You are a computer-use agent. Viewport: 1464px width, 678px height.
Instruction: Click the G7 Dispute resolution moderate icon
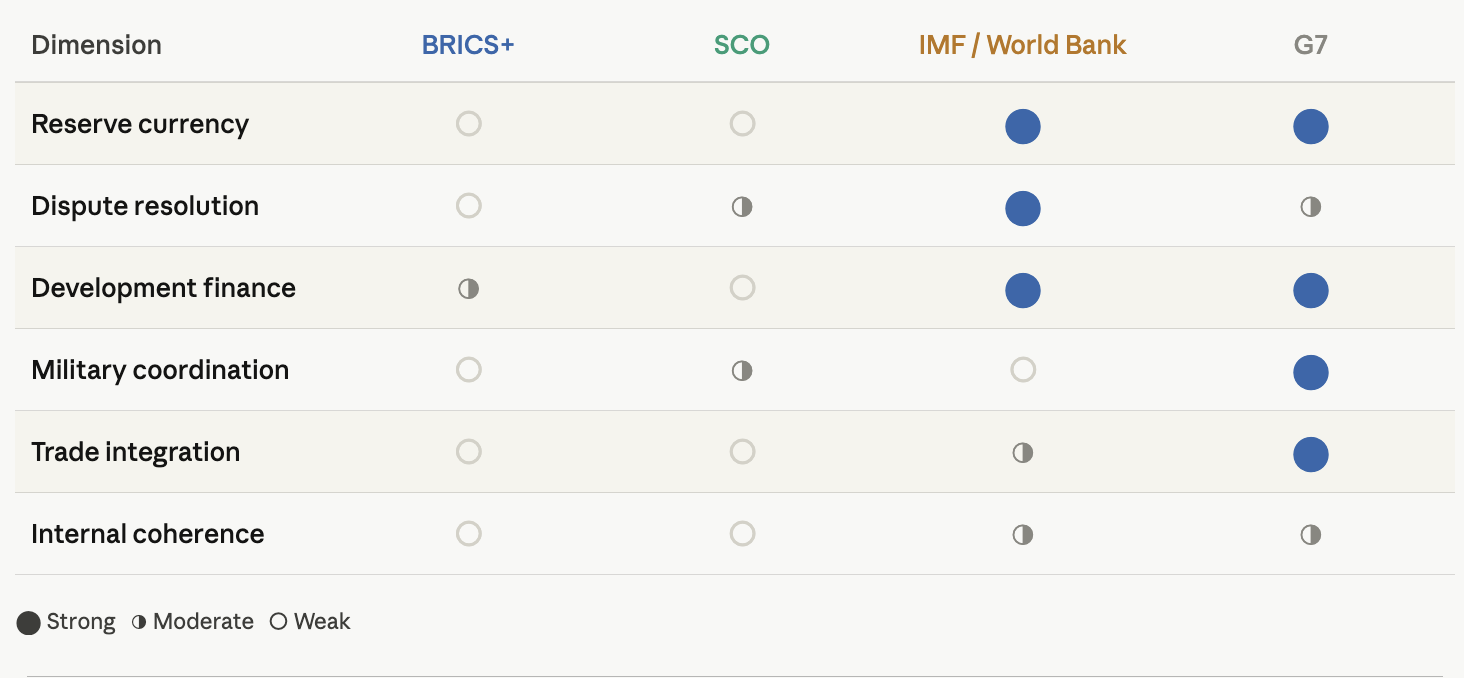pyautogui.click(x=1310, y=207)
